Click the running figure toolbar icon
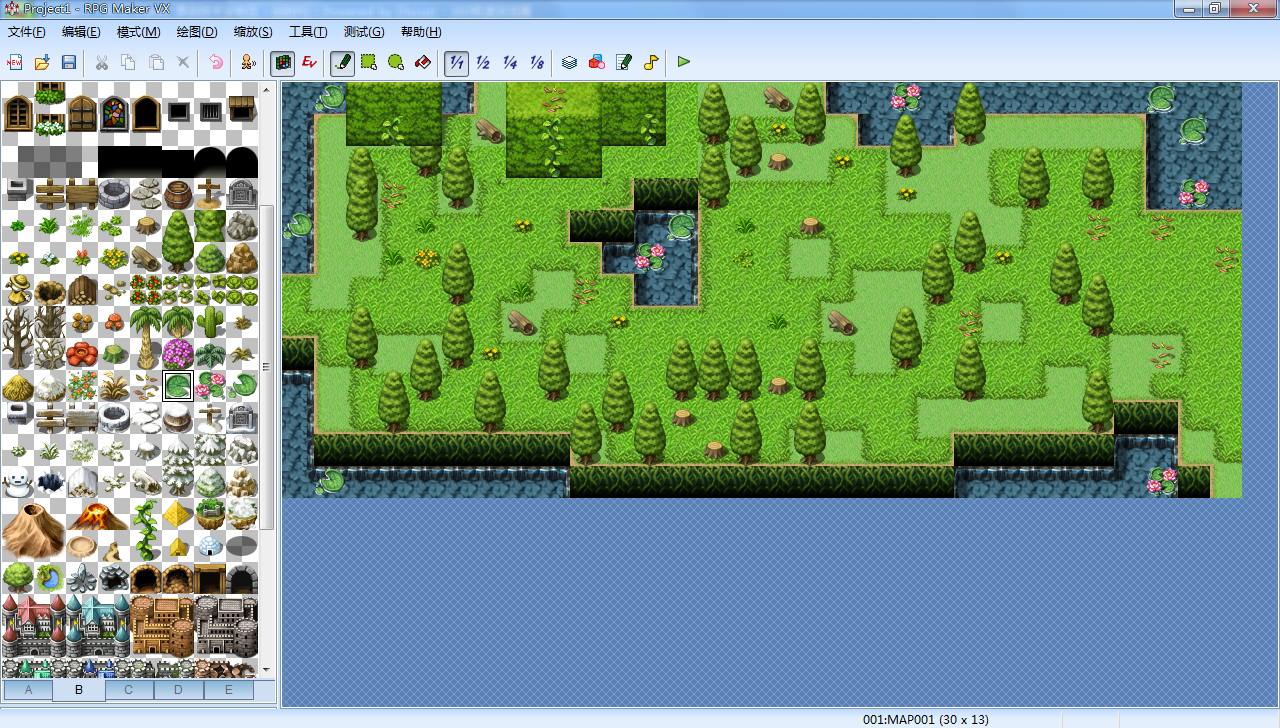 (249, 62)
